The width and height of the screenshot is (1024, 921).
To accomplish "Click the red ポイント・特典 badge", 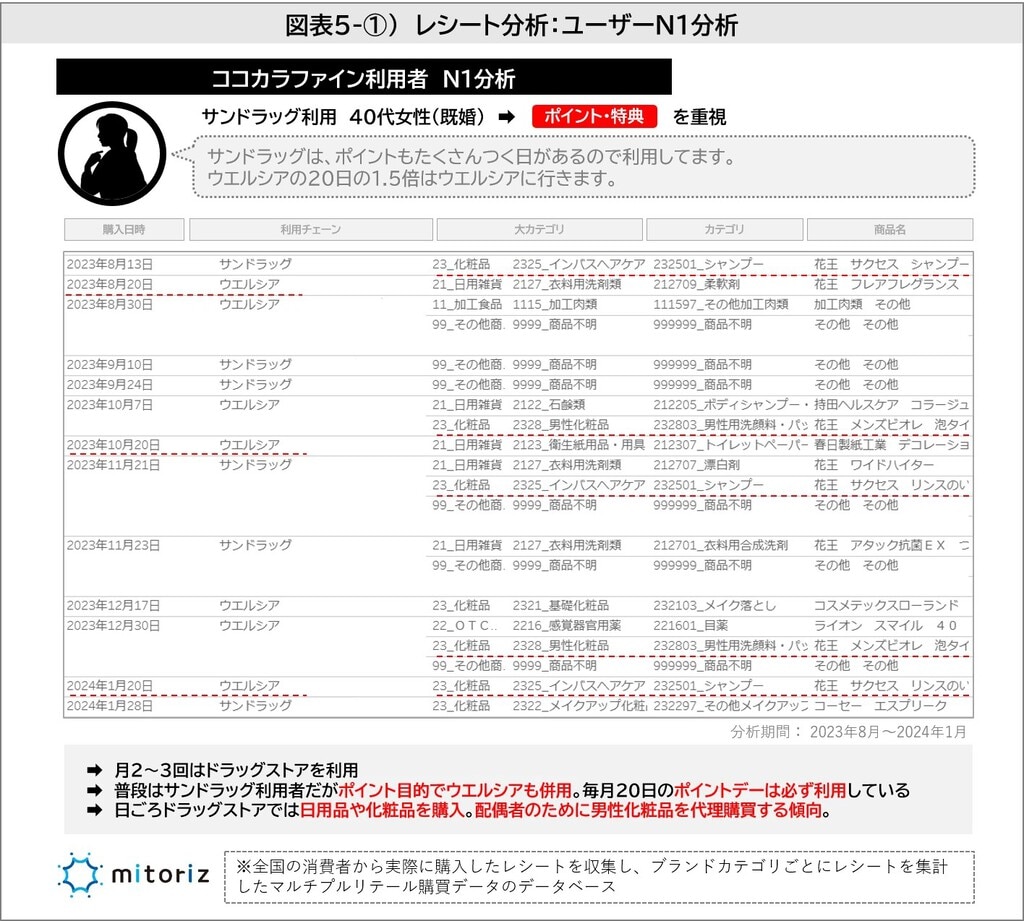I will [594, 116].
